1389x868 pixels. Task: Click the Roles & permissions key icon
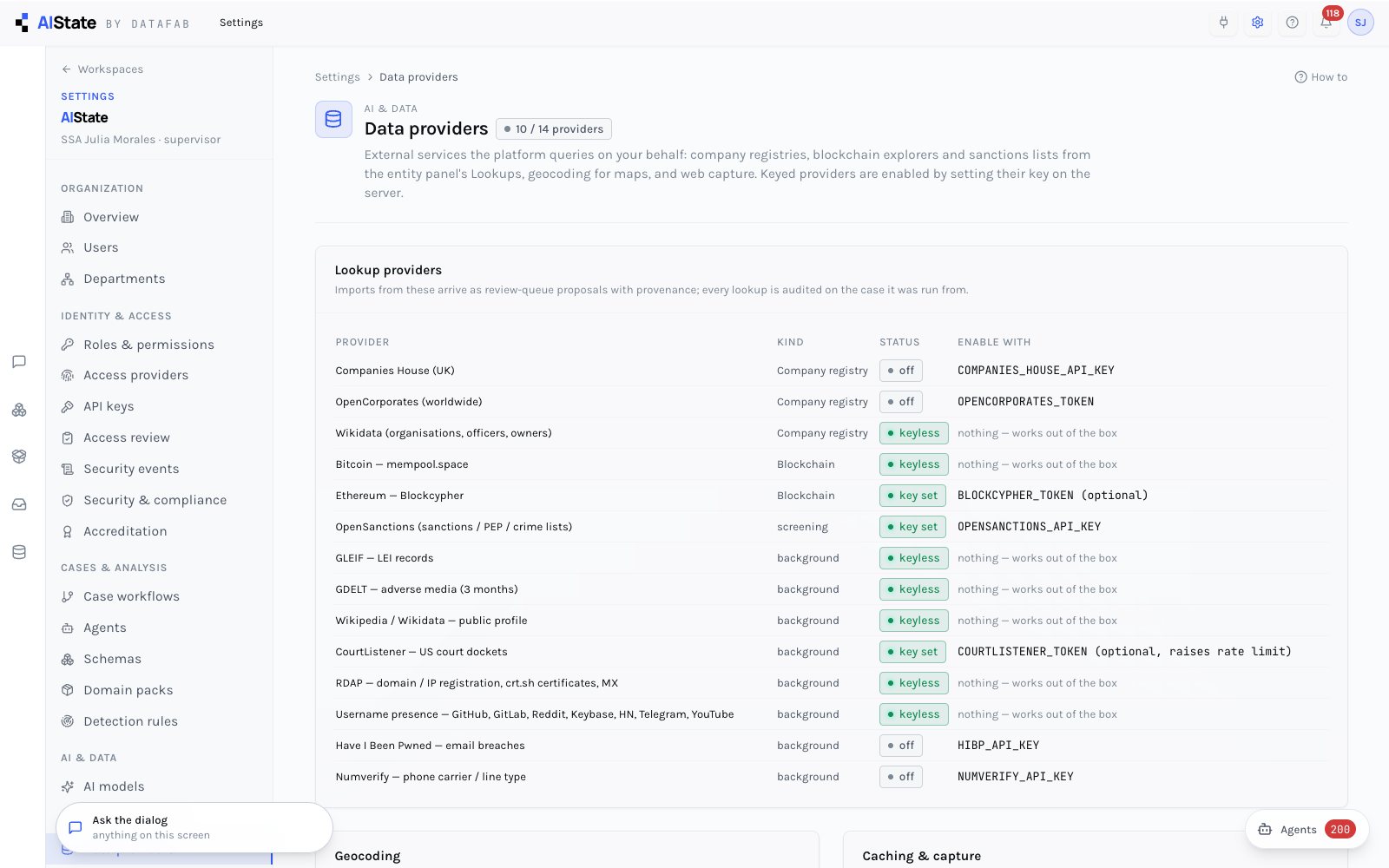tap(68, 345)
